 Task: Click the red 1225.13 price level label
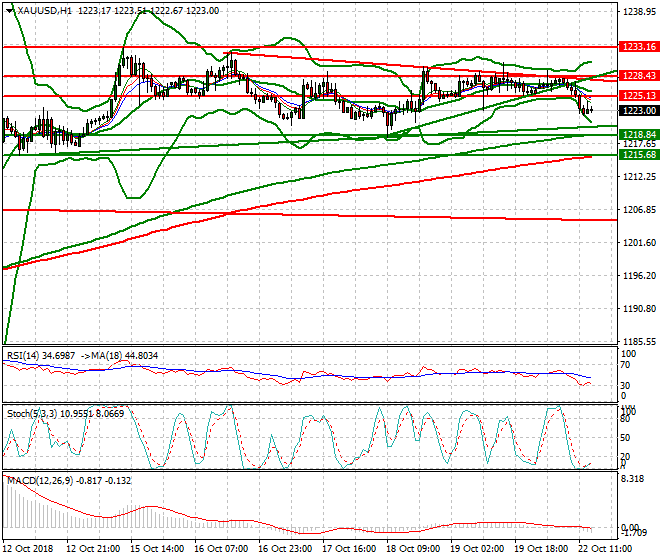639,96
